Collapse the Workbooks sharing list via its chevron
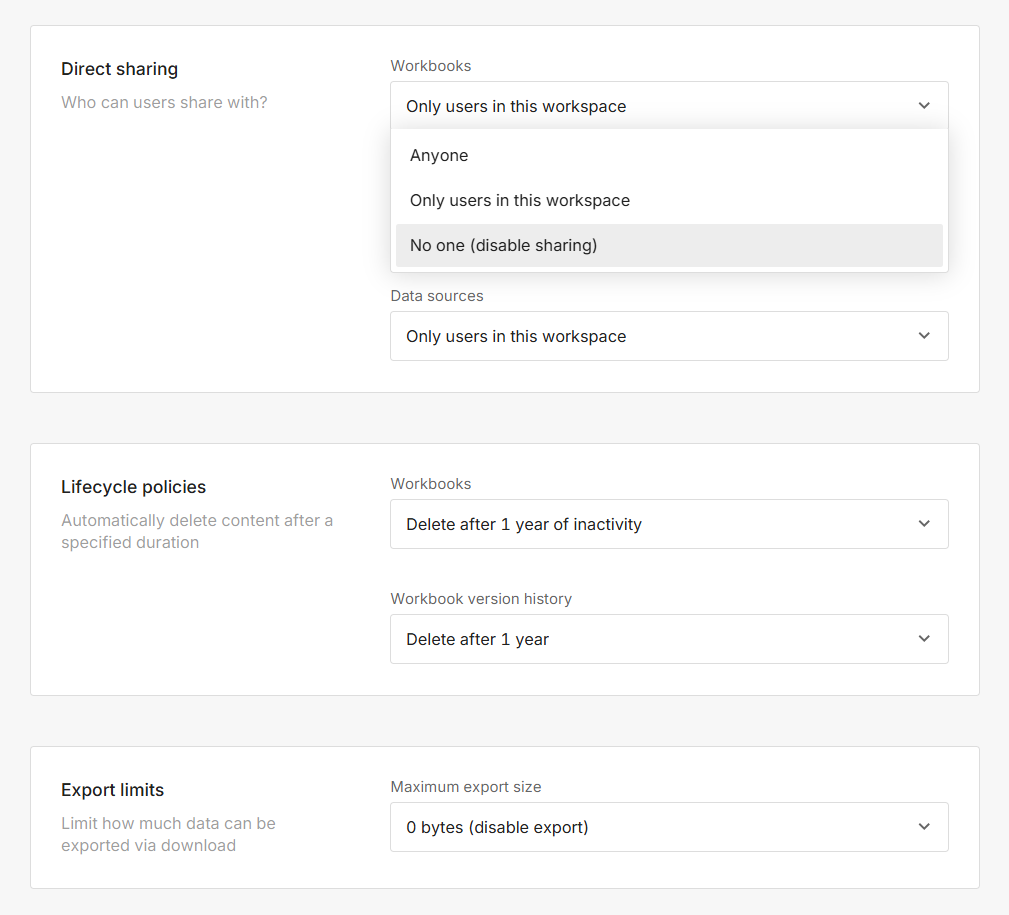Image resolution: width=1009 pixels, height=915 pixels. pyautogui.click(x=924, y=106)
